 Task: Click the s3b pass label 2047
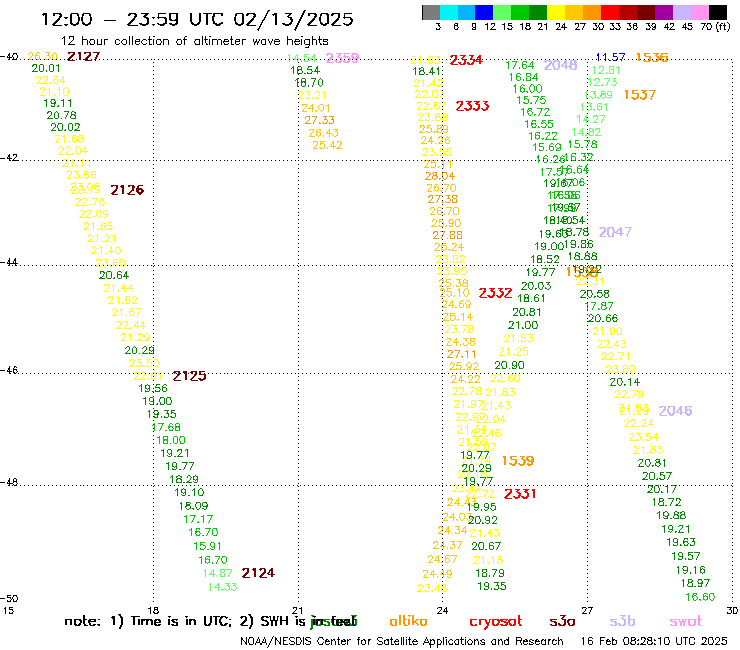coord(615,232)
